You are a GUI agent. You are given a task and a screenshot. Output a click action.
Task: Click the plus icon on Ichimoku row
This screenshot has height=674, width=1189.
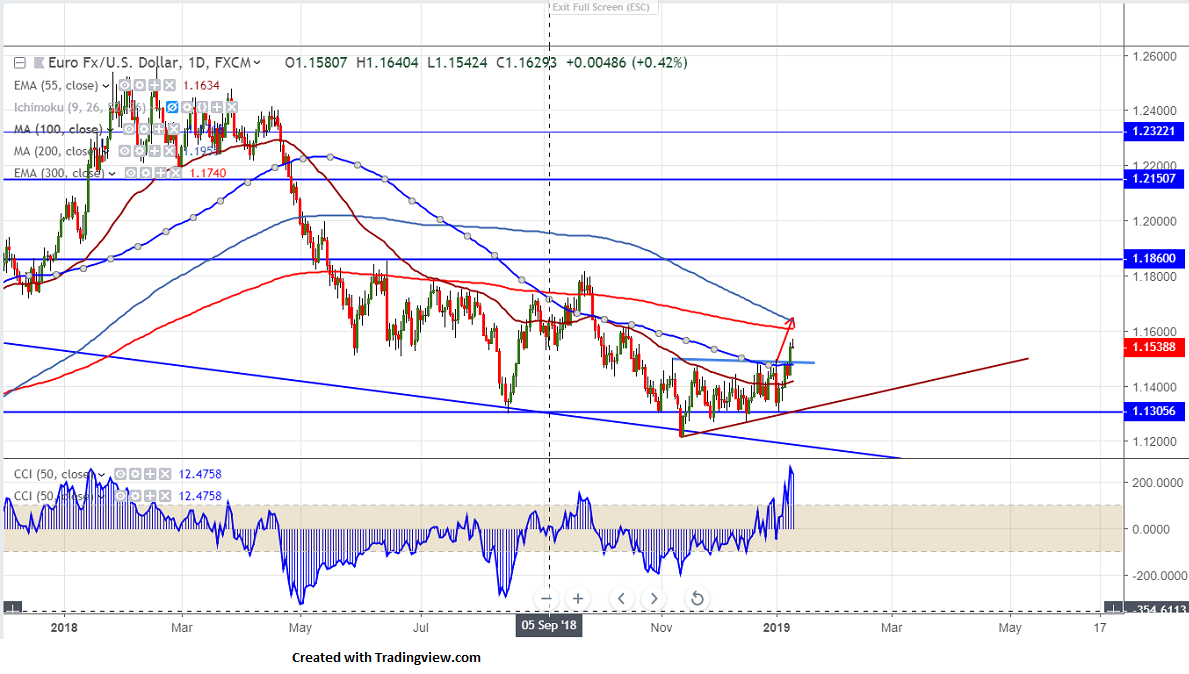217,107
